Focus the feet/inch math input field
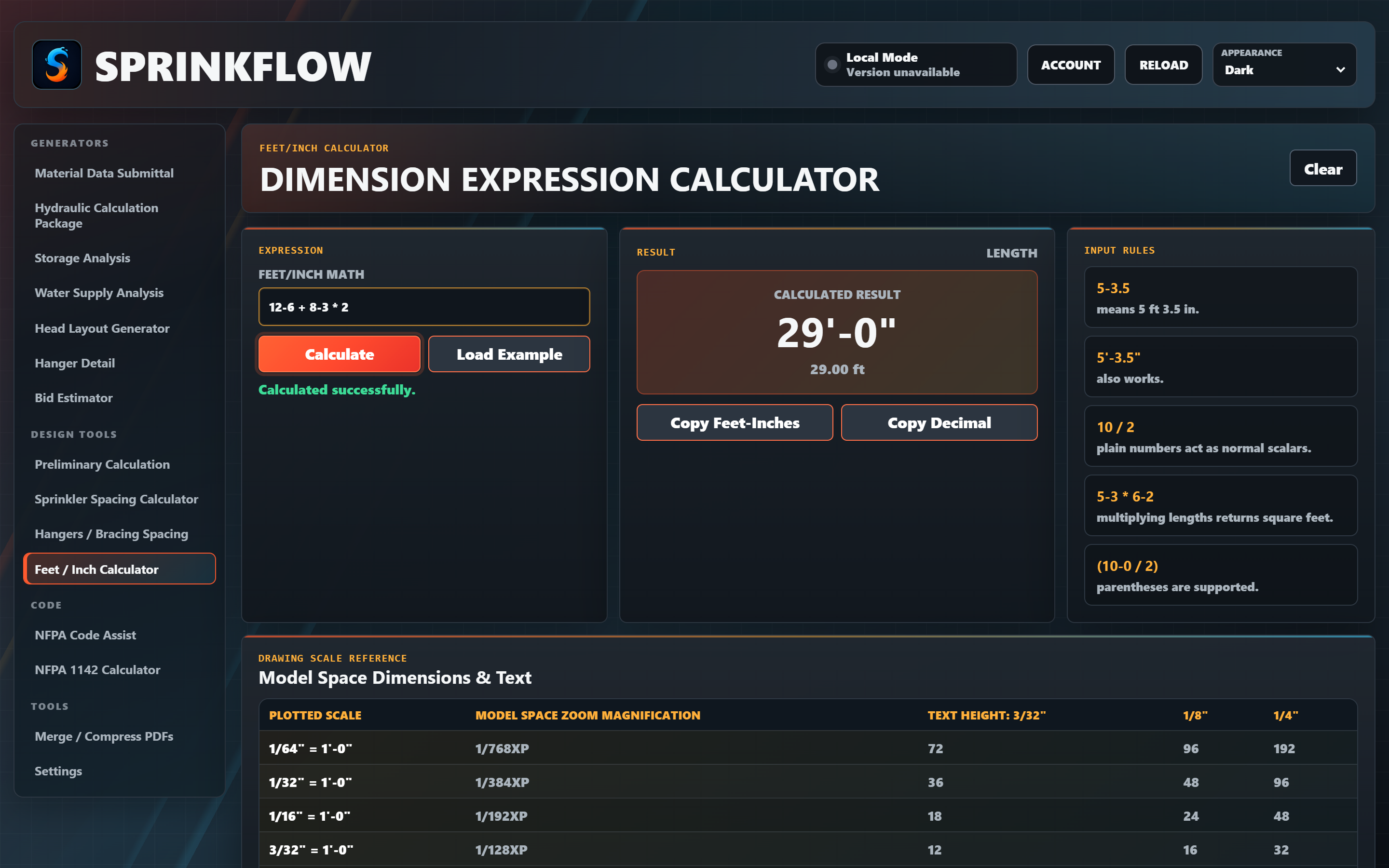The image size is (1389, 868). [424, 307]
